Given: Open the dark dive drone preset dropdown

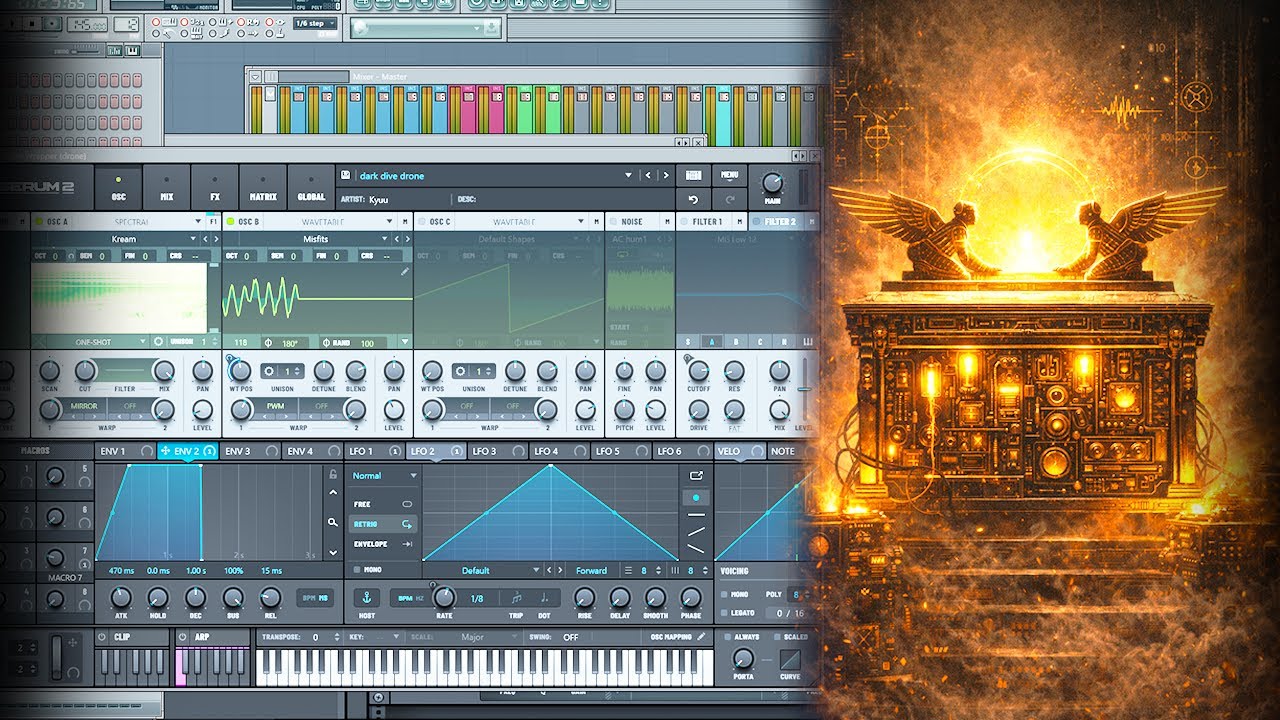Looking at the screenshot, I should (x=628, y=175).
